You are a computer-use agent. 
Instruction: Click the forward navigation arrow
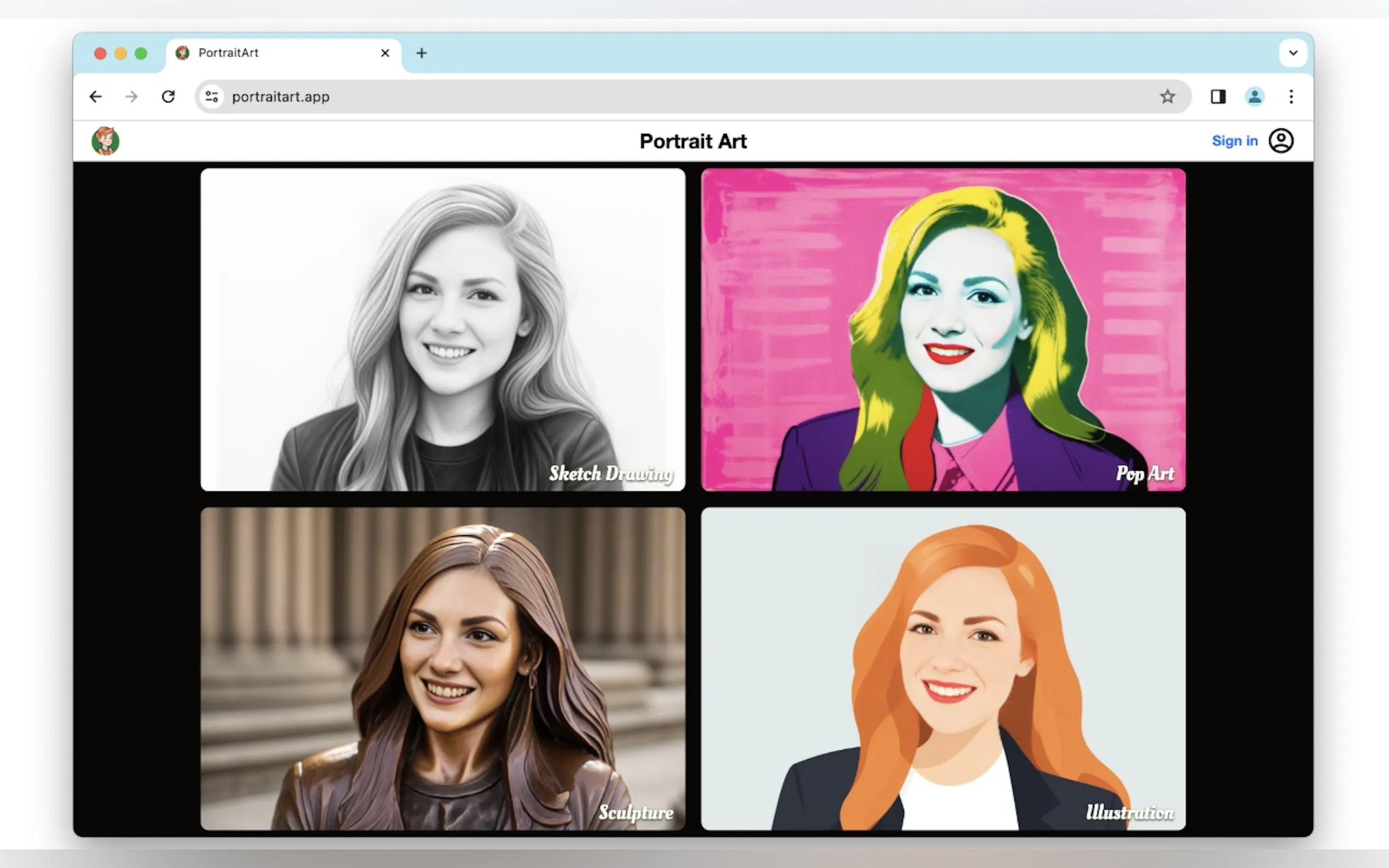131,96
